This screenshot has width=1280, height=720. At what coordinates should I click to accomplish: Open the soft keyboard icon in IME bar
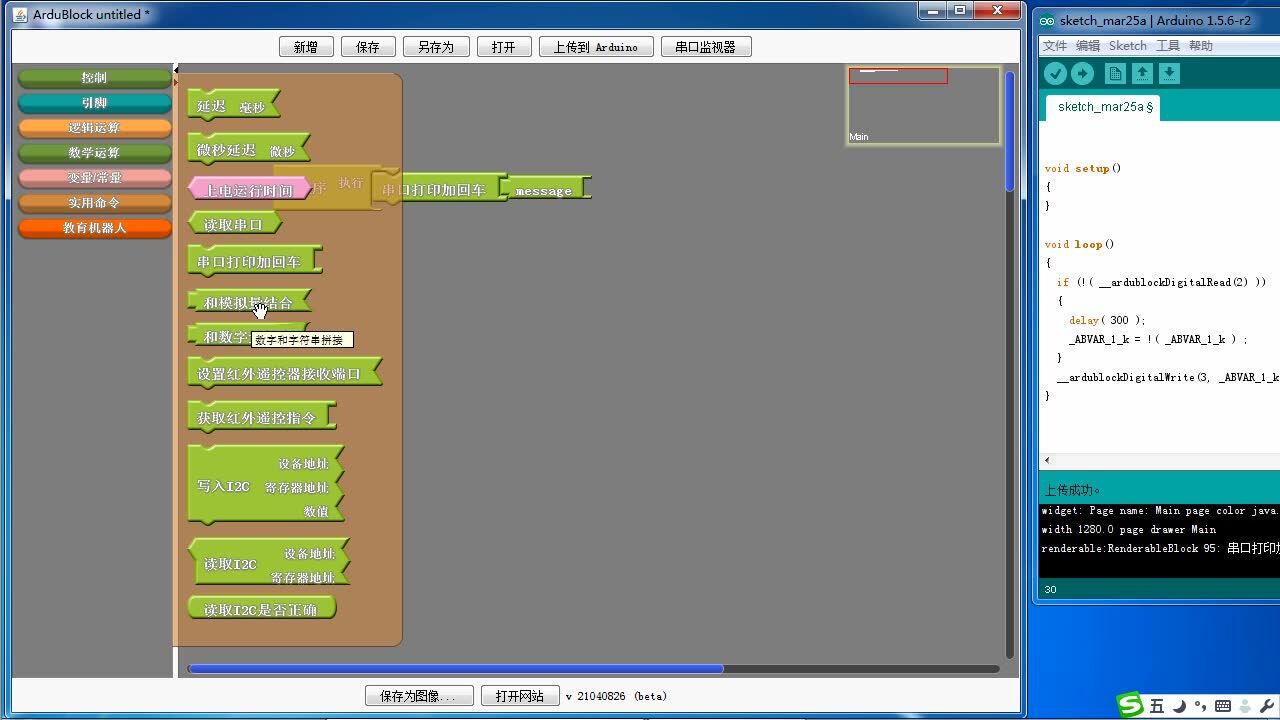point(1222,707)
